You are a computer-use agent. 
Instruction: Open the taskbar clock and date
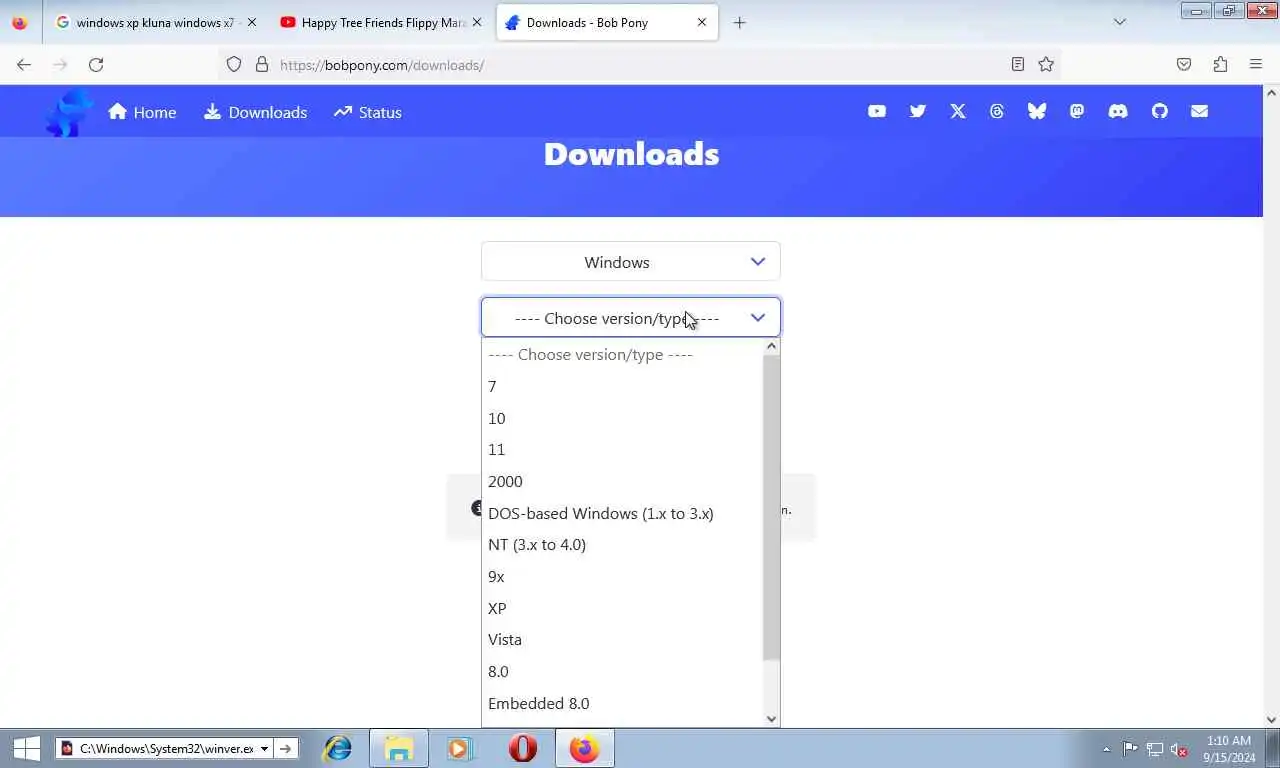click(x=1229, y=749)
